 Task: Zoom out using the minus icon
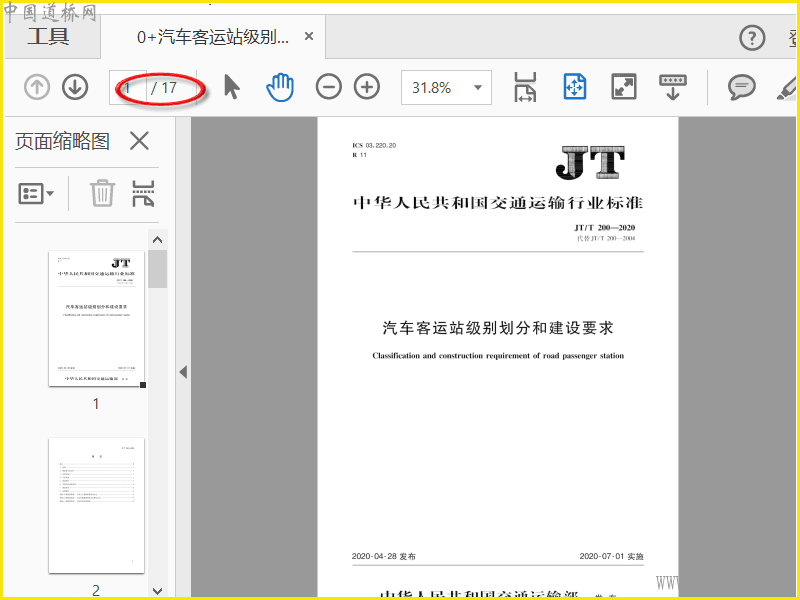329,87
